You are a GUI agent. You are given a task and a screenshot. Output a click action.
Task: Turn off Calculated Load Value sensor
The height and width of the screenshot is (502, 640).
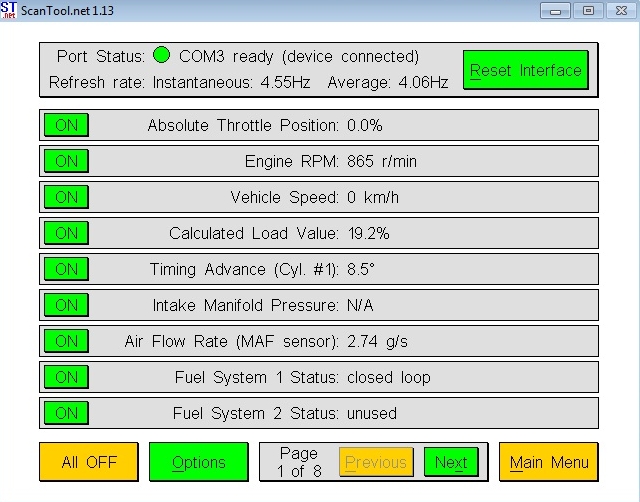(66, 233)
